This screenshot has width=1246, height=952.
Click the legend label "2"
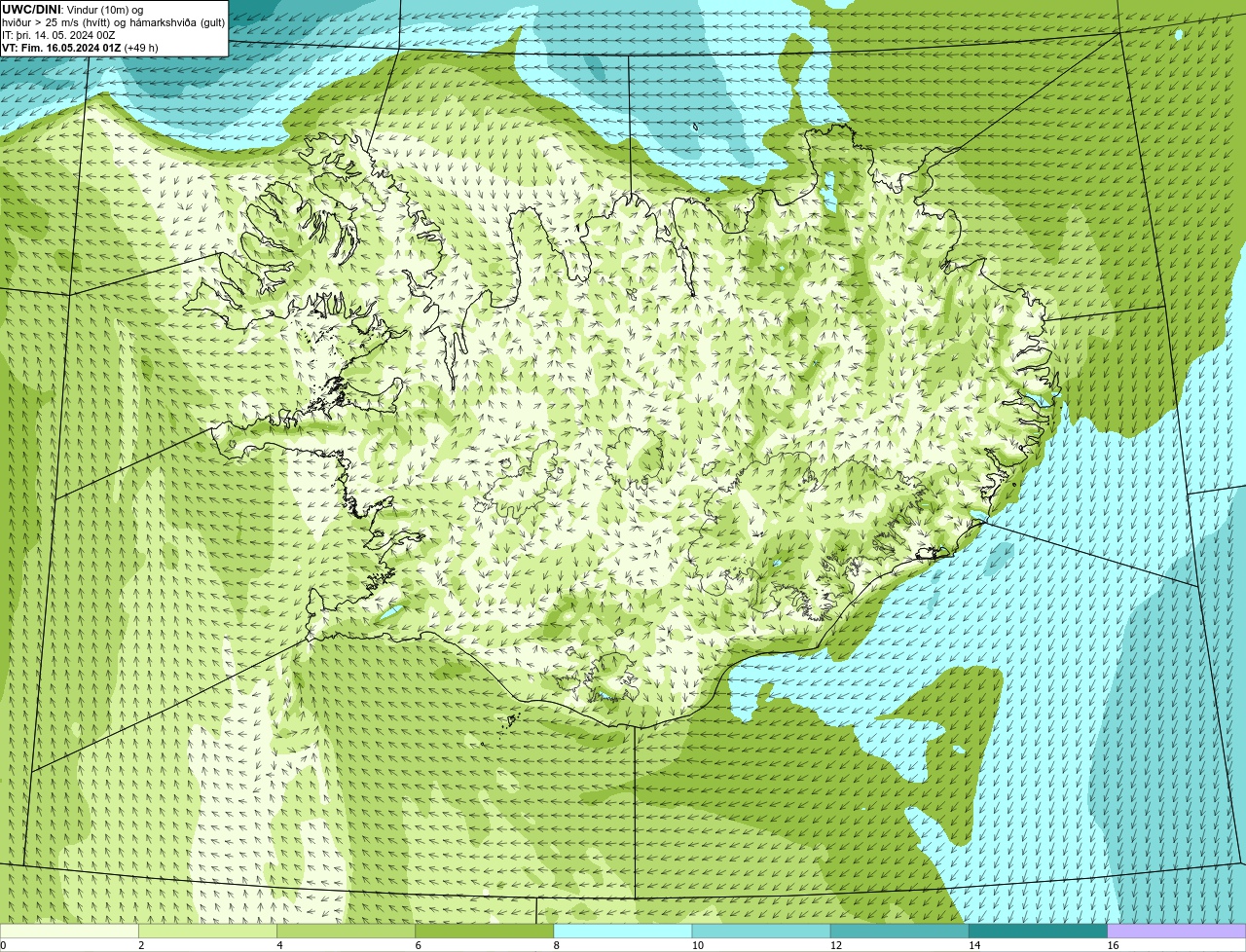tap(141, 945)
